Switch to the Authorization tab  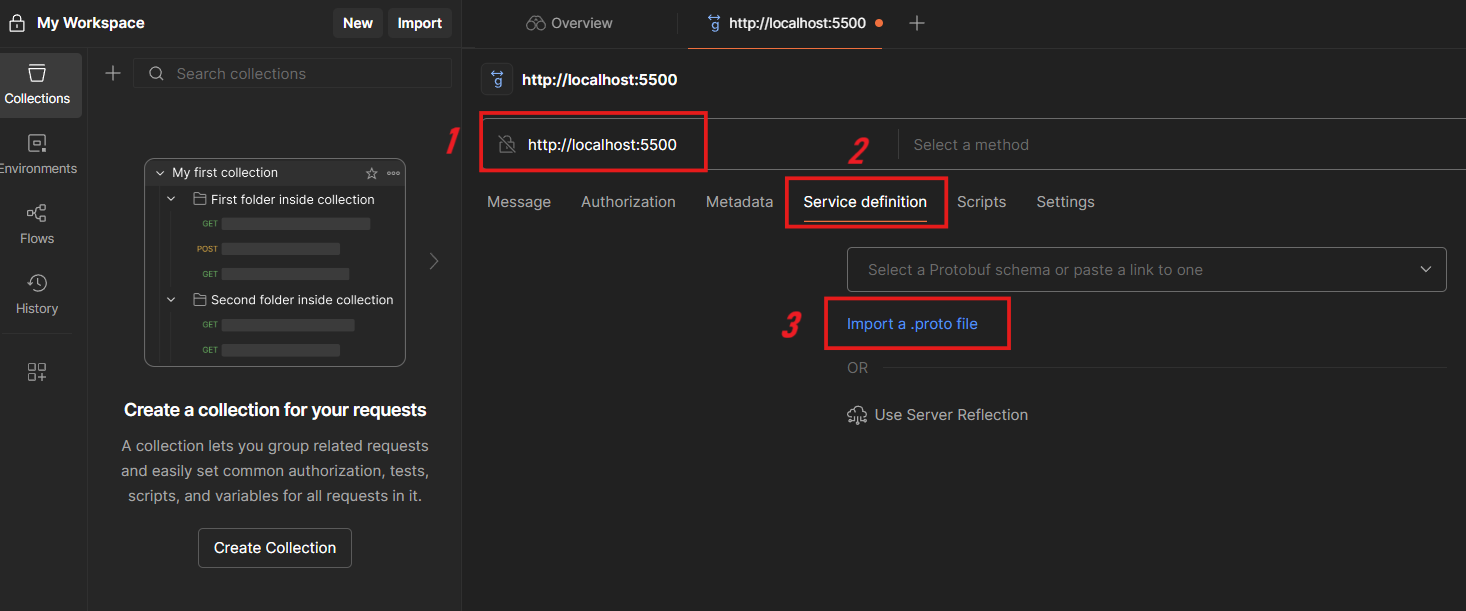pyautogui.click(x=628, y=202)
